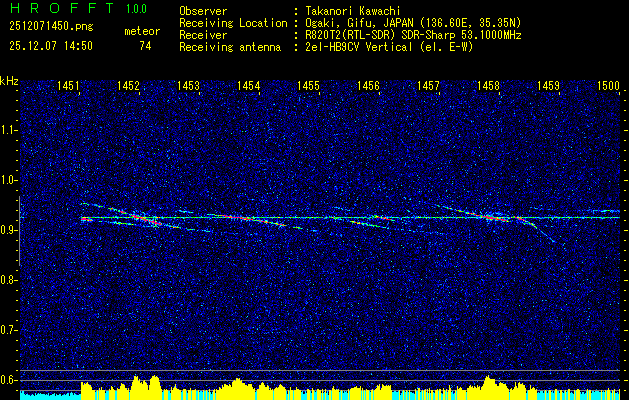Image resolution: width=629 pixels, height=400 pixels.
Task: Click the 1.1 kHz axis label
Action: click(x=9, y=130)
